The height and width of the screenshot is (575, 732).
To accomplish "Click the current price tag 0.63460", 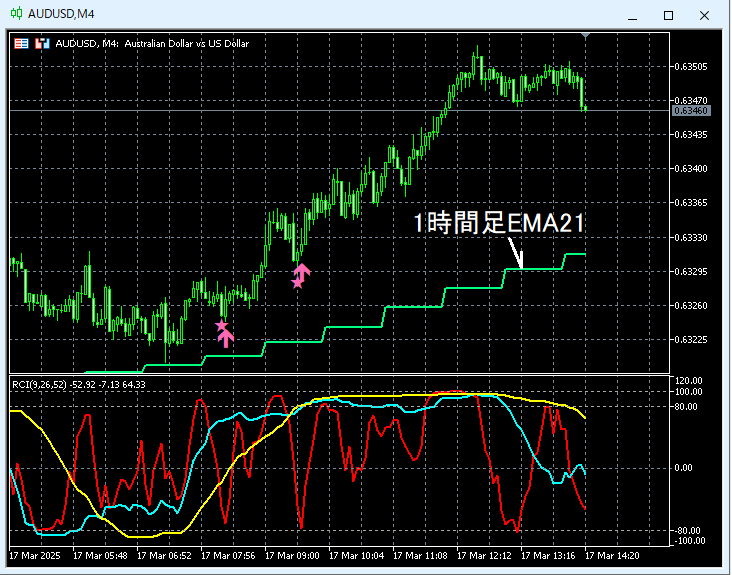I will pyautogui.click(x=691, y=111).
